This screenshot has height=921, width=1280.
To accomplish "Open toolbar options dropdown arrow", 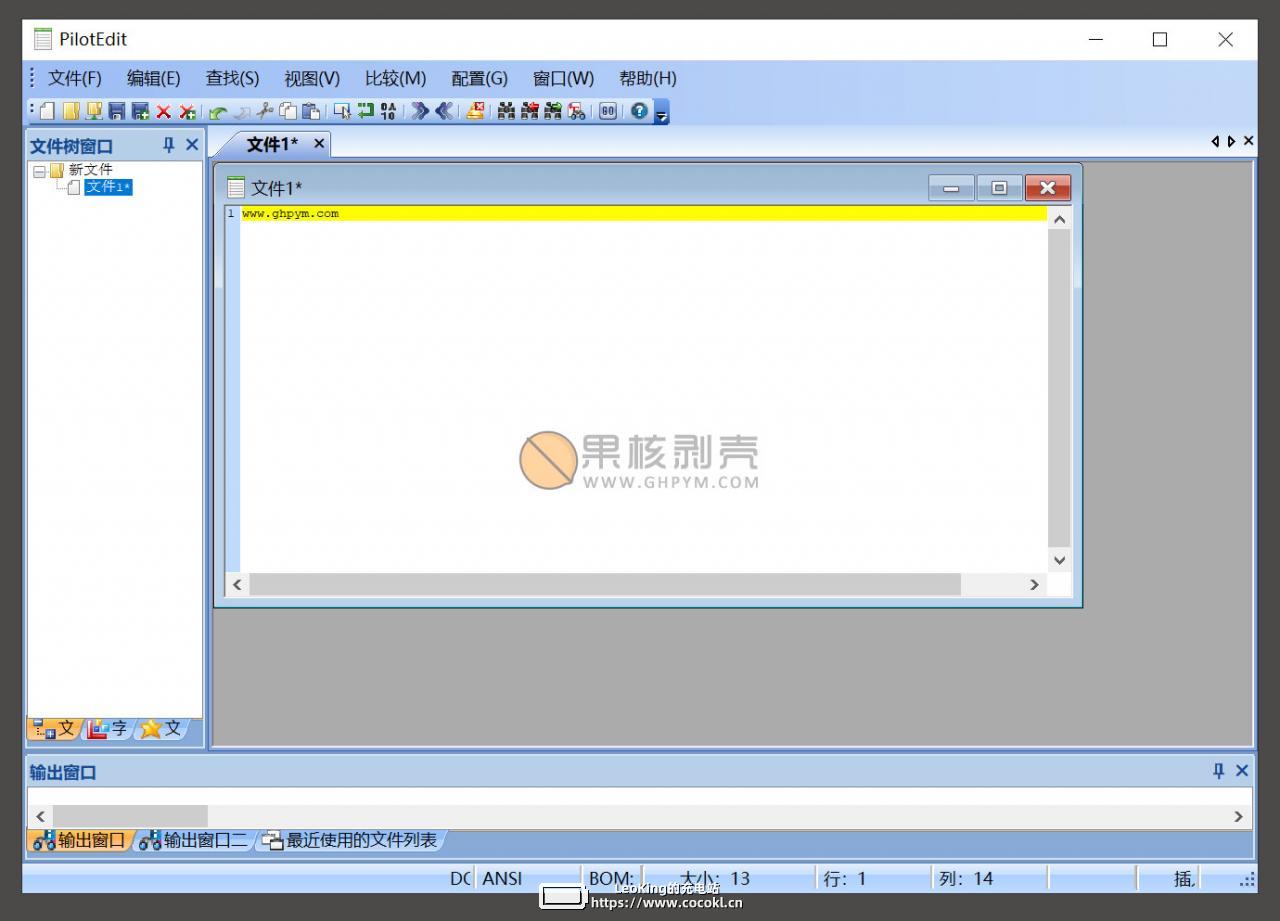I will point(662,112).
